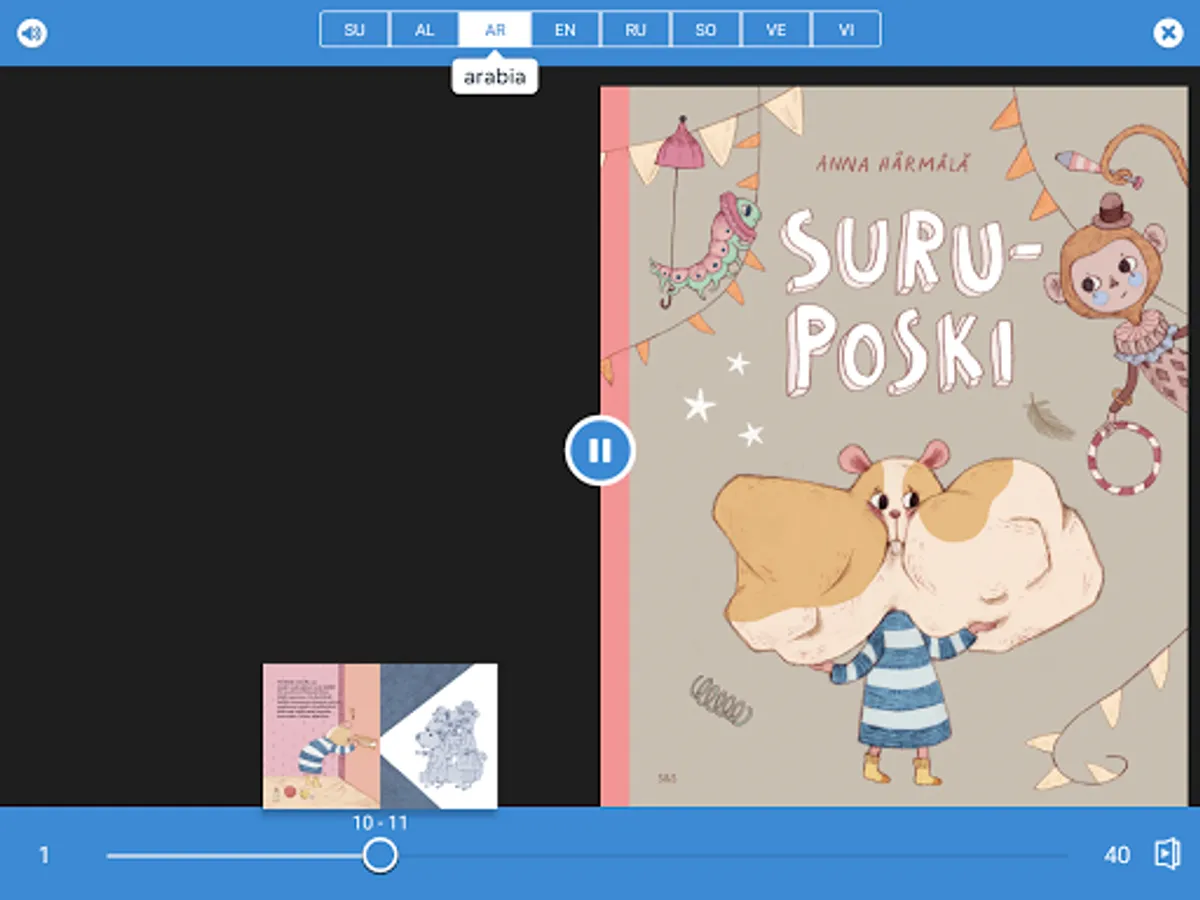Toggle the autoplay page icon at bottom right

tap(1167, 854)
